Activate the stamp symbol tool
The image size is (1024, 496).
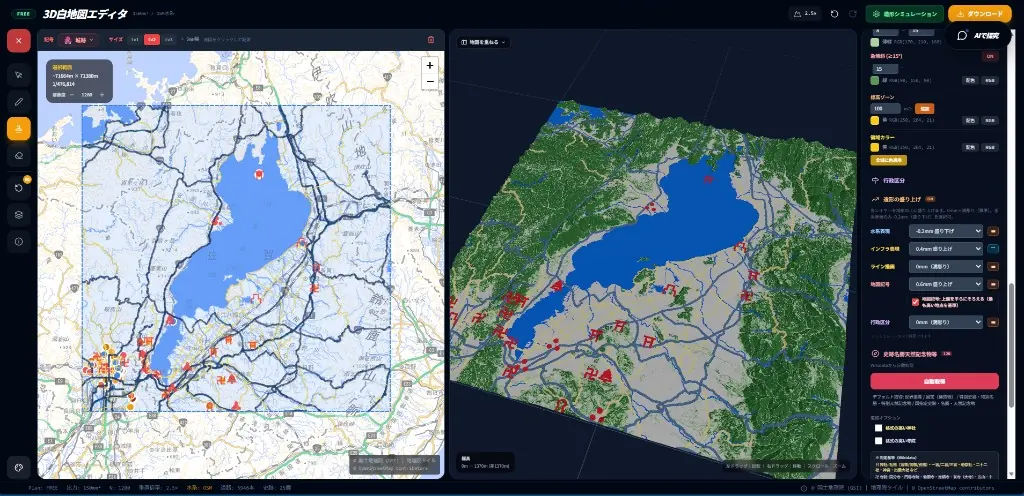[18, 129]
